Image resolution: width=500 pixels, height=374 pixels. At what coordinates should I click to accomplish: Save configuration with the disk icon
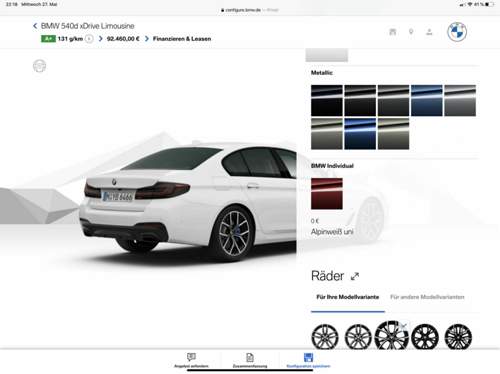click(308, 357)
